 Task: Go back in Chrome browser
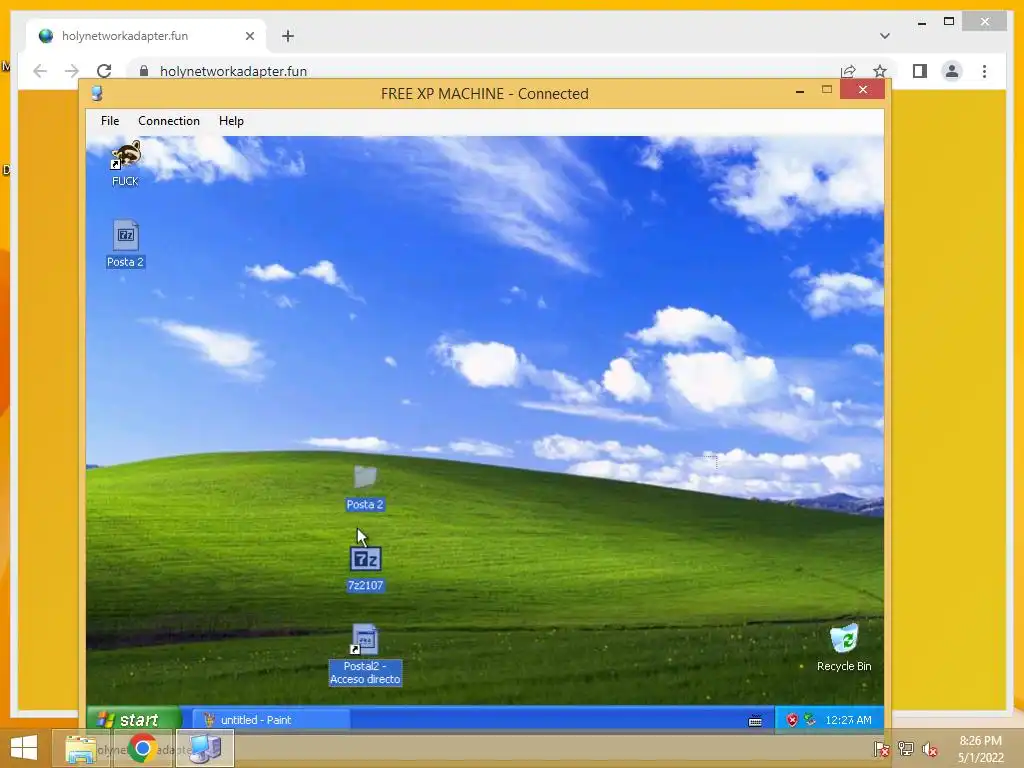click(x=40, y=71)
